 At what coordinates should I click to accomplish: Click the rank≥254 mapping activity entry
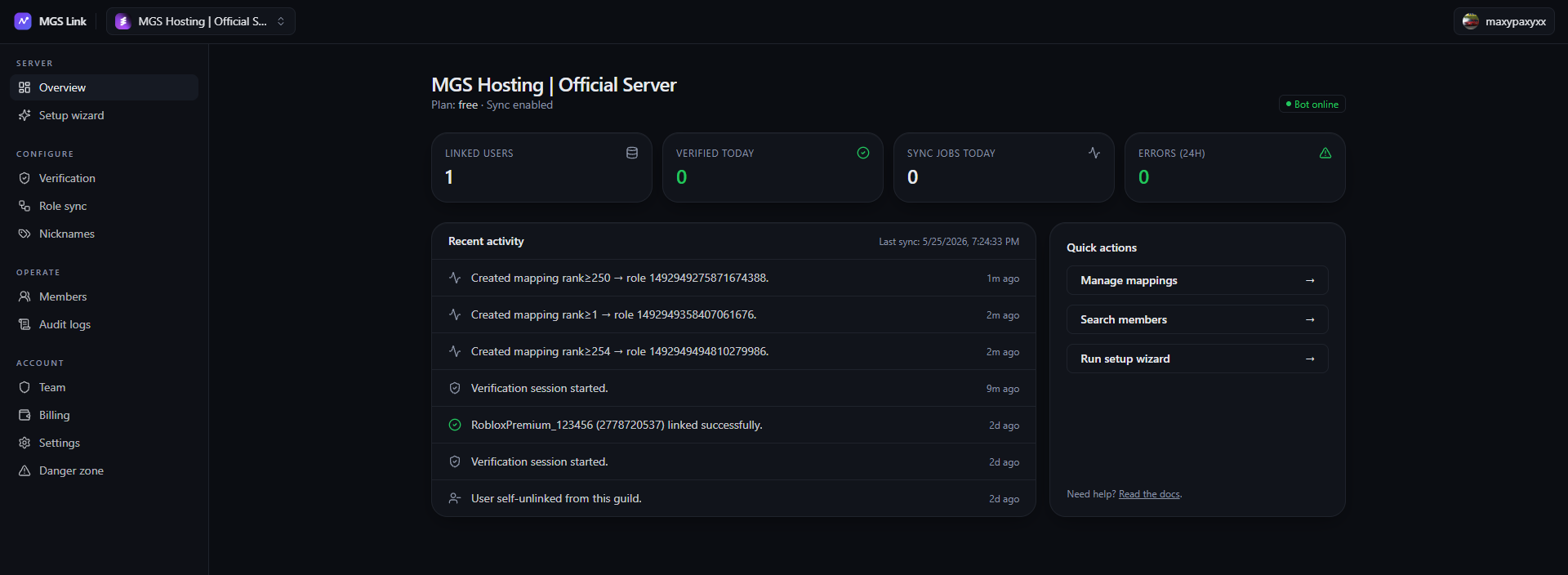coord(733,351)
